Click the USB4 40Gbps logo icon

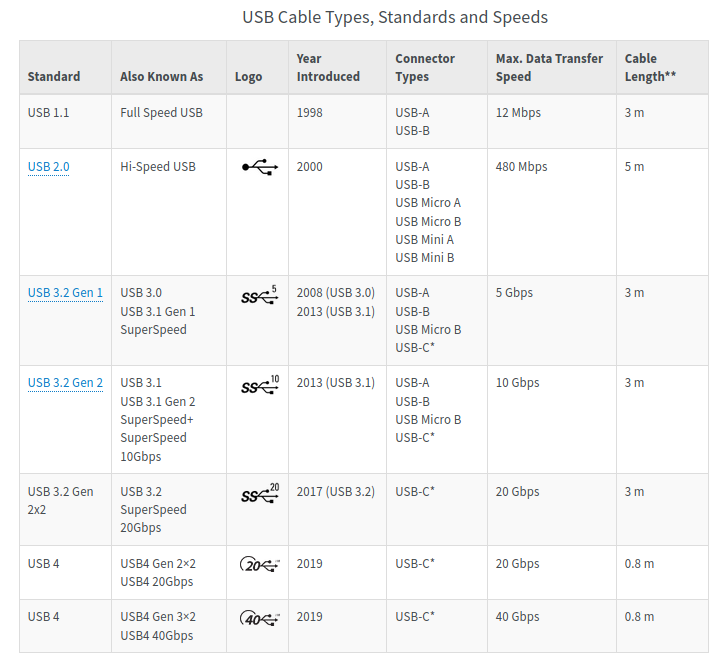(x=260, y=617)
